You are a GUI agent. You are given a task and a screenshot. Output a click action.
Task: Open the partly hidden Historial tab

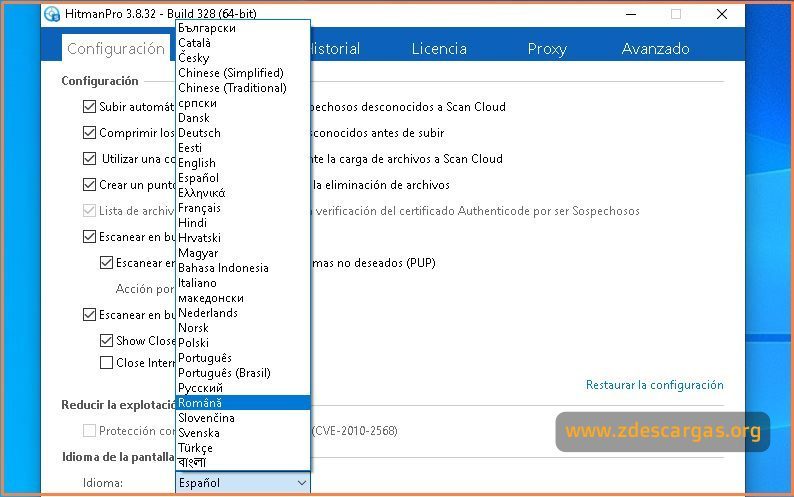(335, 49)
